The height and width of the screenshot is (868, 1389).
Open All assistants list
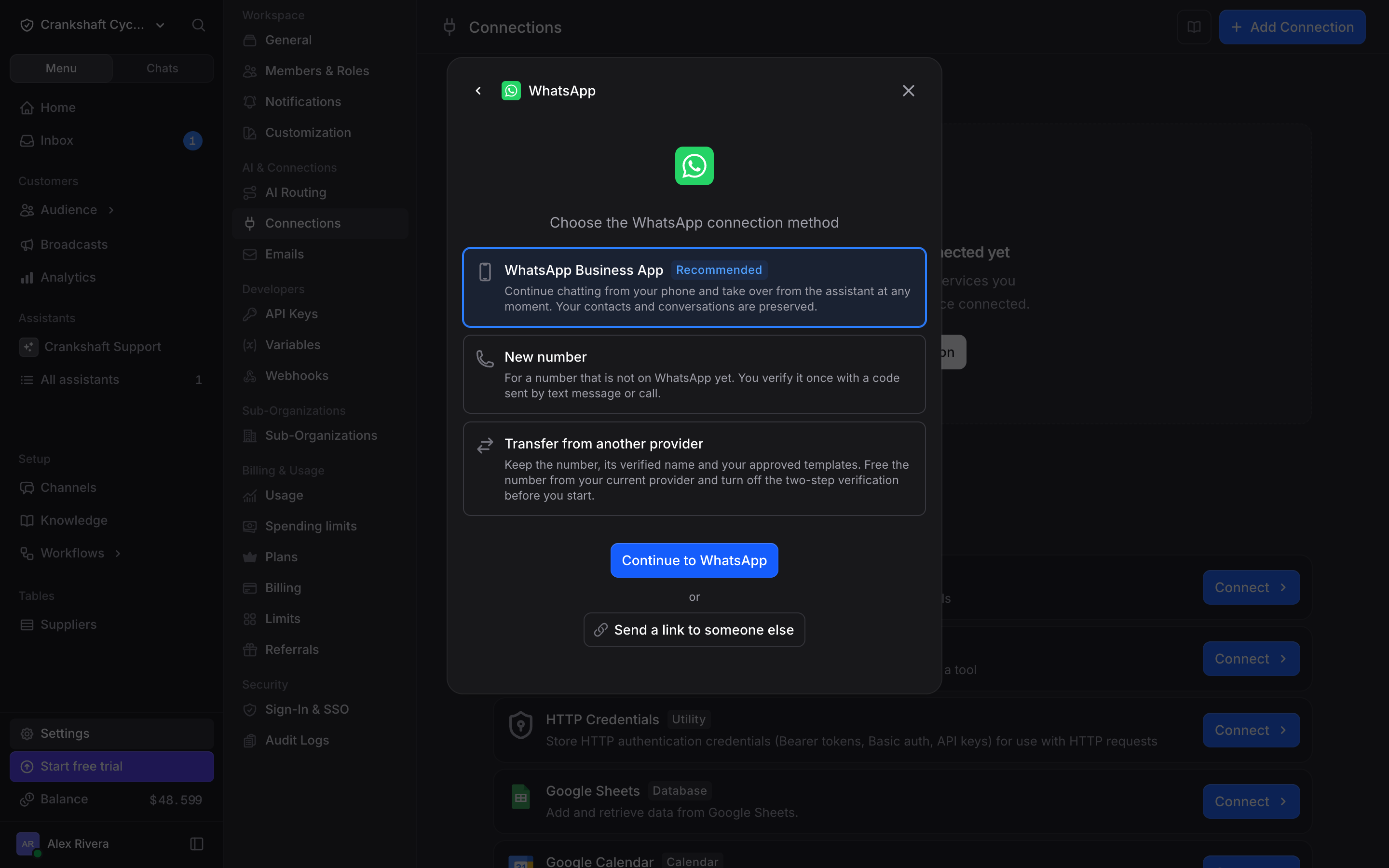tap(112, 380)
